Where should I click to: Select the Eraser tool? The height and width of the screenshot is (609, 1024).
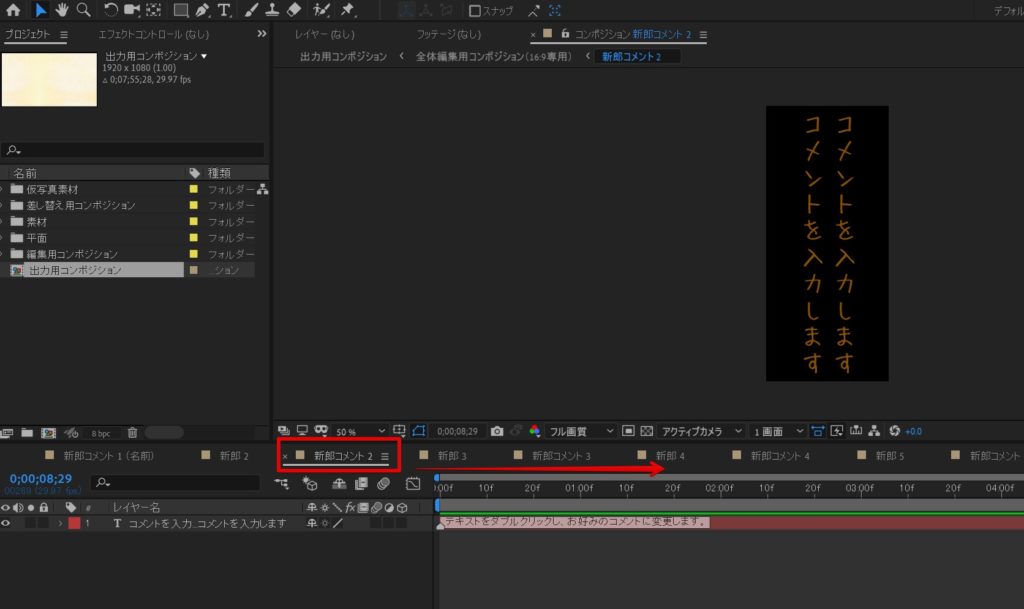coord(294,10)
